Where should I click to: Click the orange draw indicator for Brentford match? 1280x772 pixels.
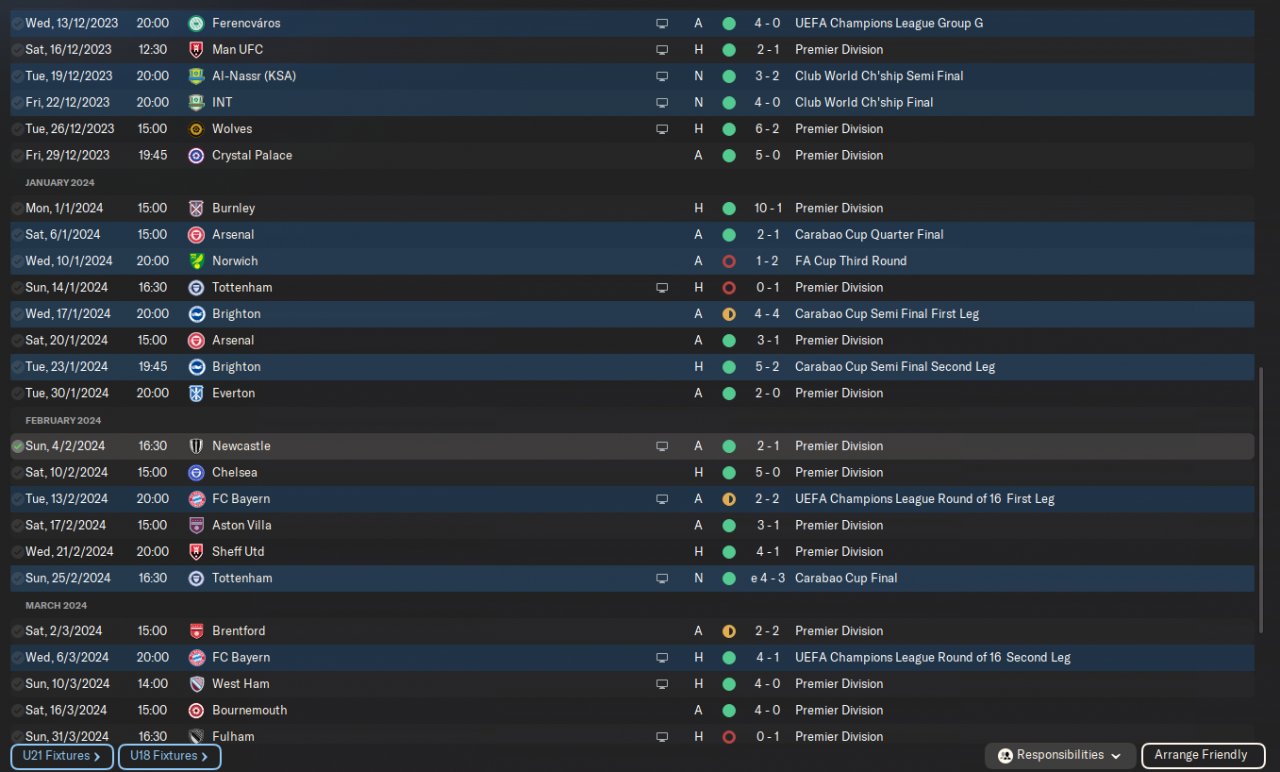729,631
